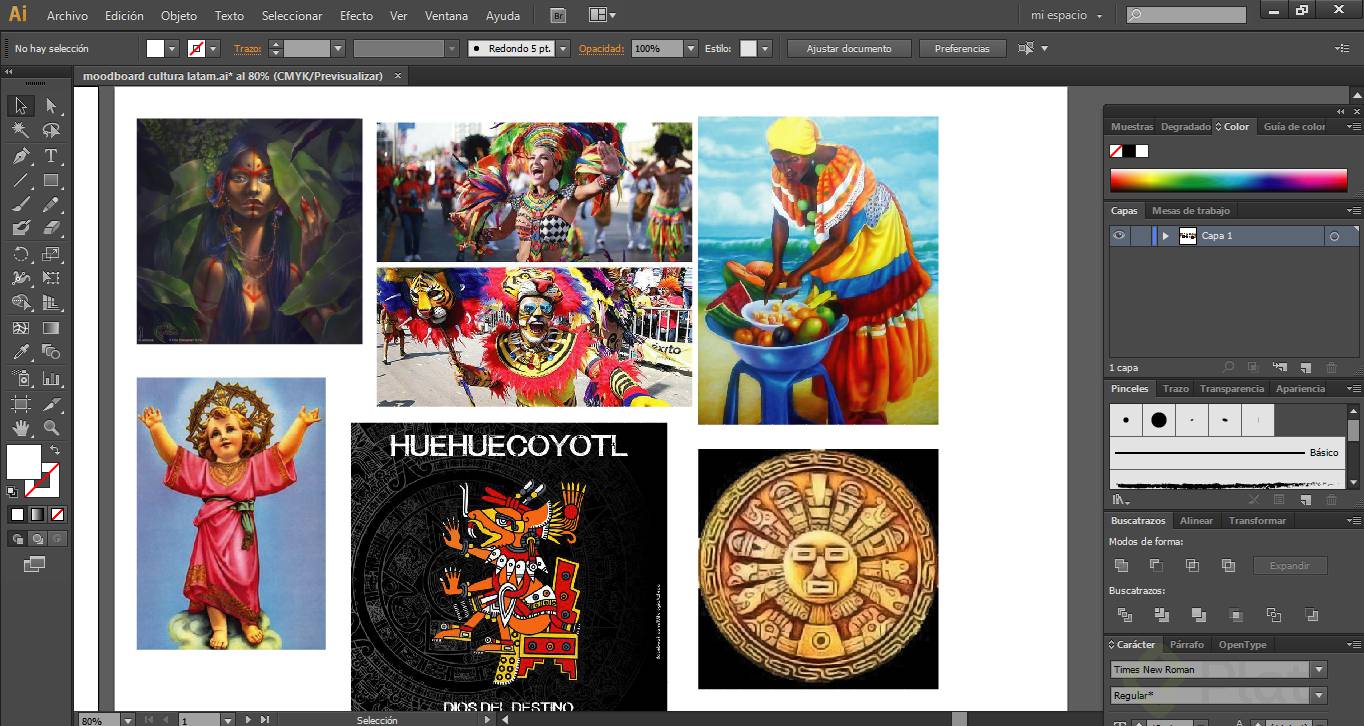Select the Direct Selection tool (white arrow)

tap(51, 106)
